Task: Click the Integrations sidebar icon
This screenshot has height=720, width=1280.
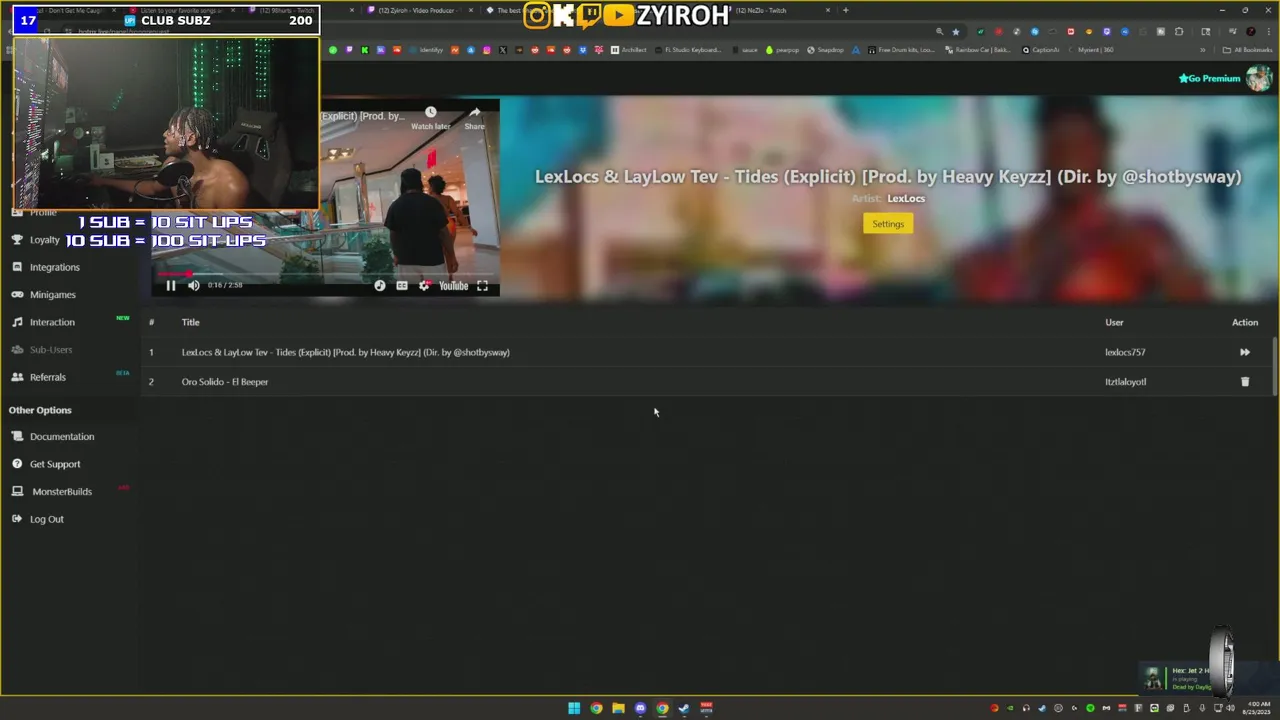Action: click(18, 267)
